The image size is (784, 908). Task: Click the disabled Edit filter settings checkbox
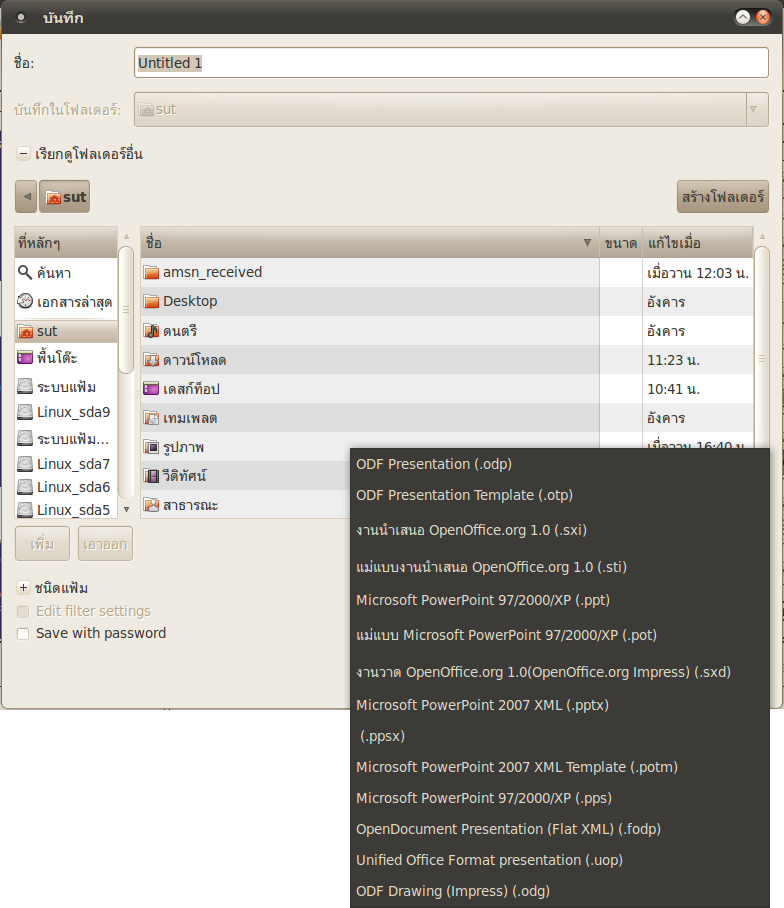click(23, 612)
